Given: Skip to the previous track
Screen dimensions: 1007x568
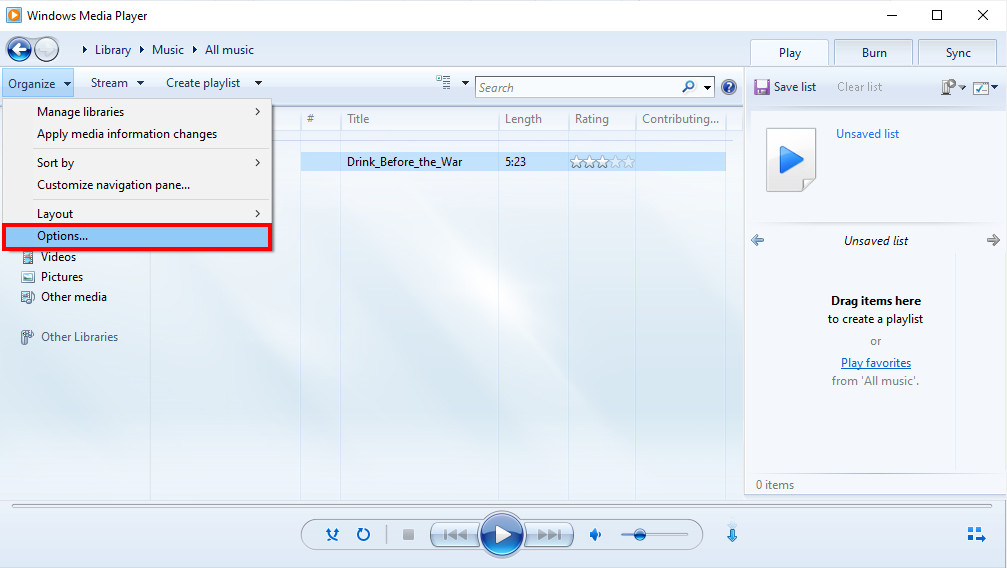Looking at the screenshot, I should 455,535.
